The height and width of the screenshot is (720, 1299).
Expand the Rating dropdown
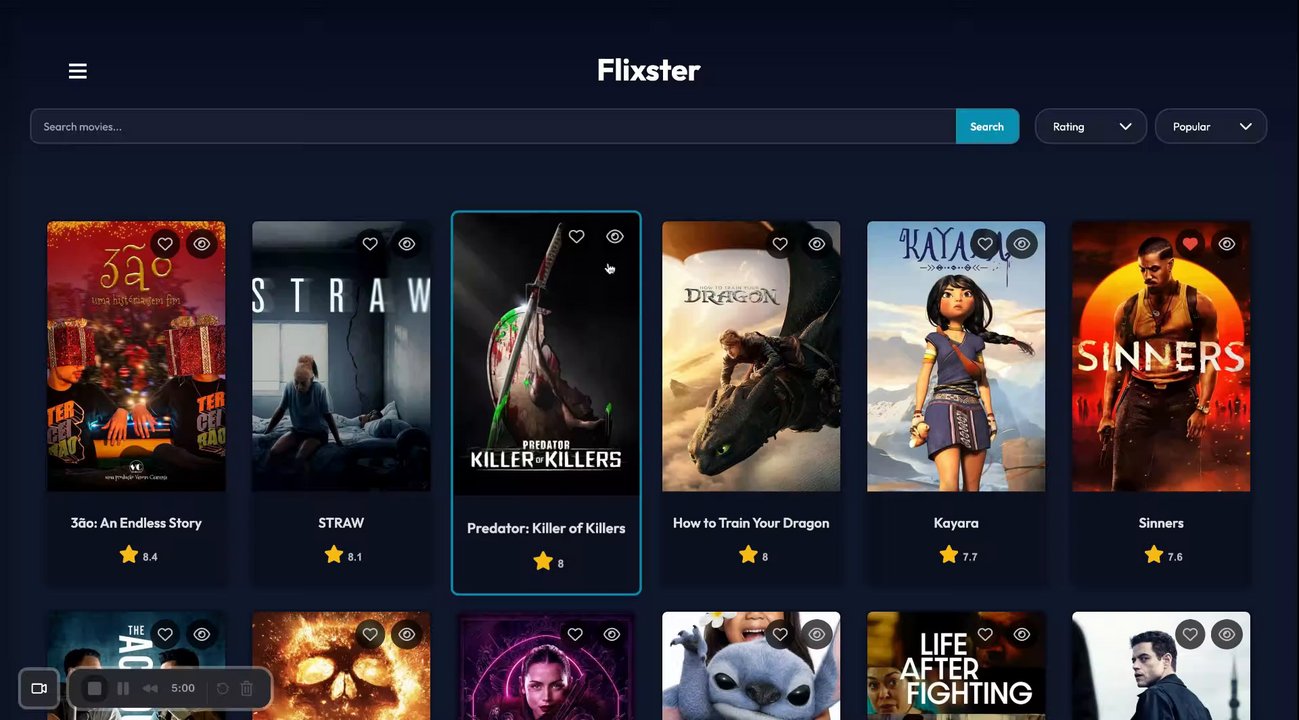(1091, 127)
